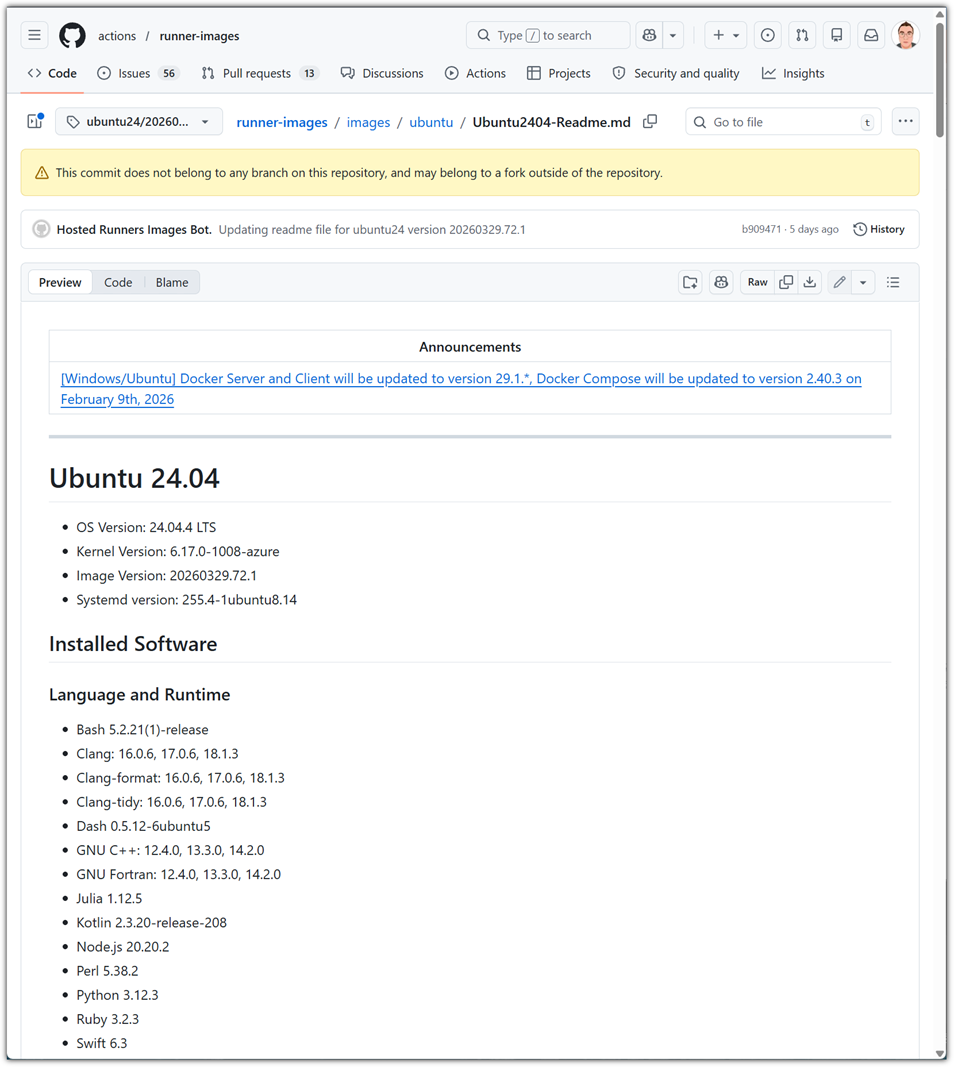The height and width of the screenshot is (1067, 954).
Task: Open the ubuntu24 tag branch selector
Action: point(139,122)
